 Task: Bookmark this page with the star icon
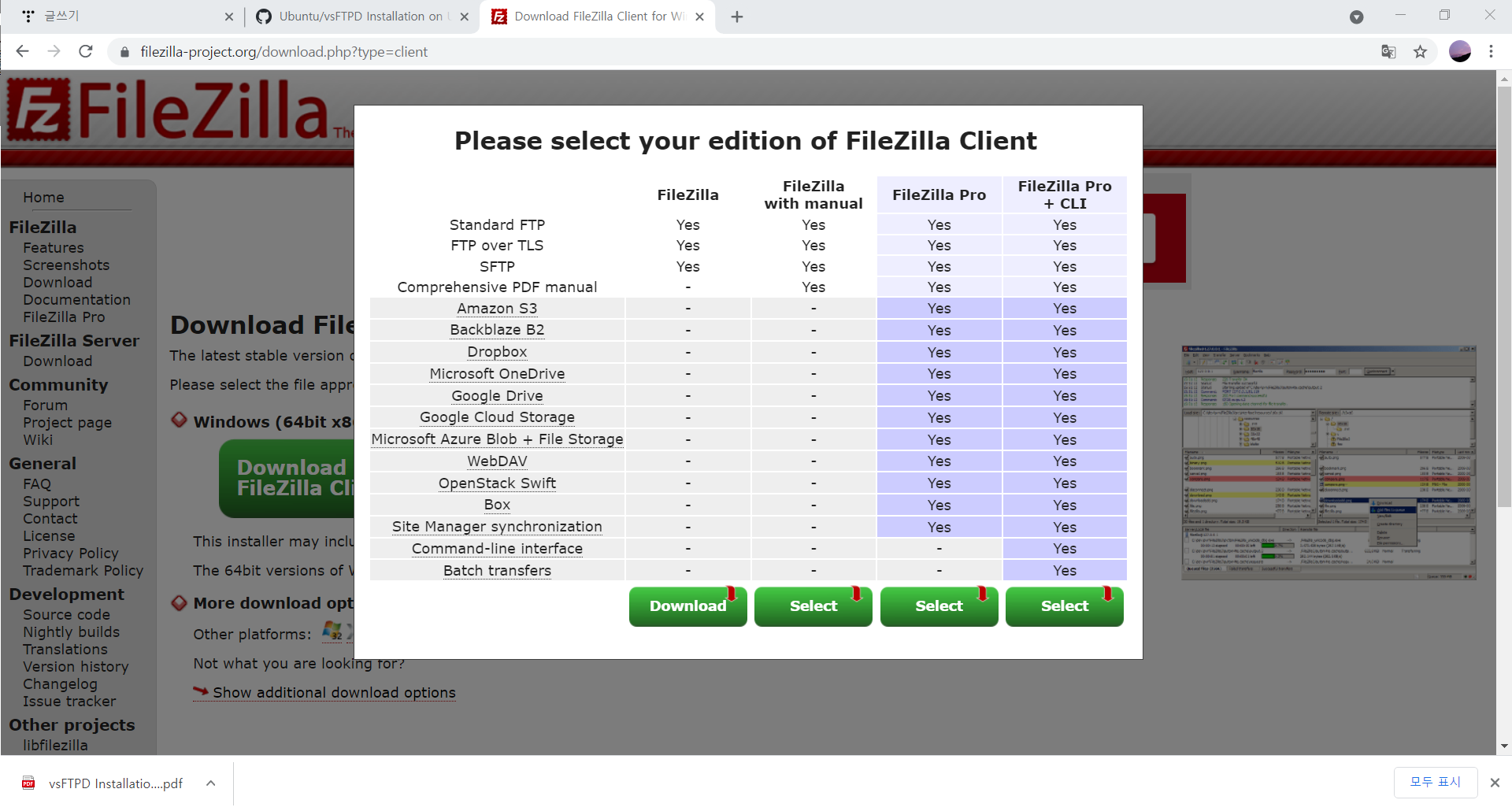point(1420,52)
